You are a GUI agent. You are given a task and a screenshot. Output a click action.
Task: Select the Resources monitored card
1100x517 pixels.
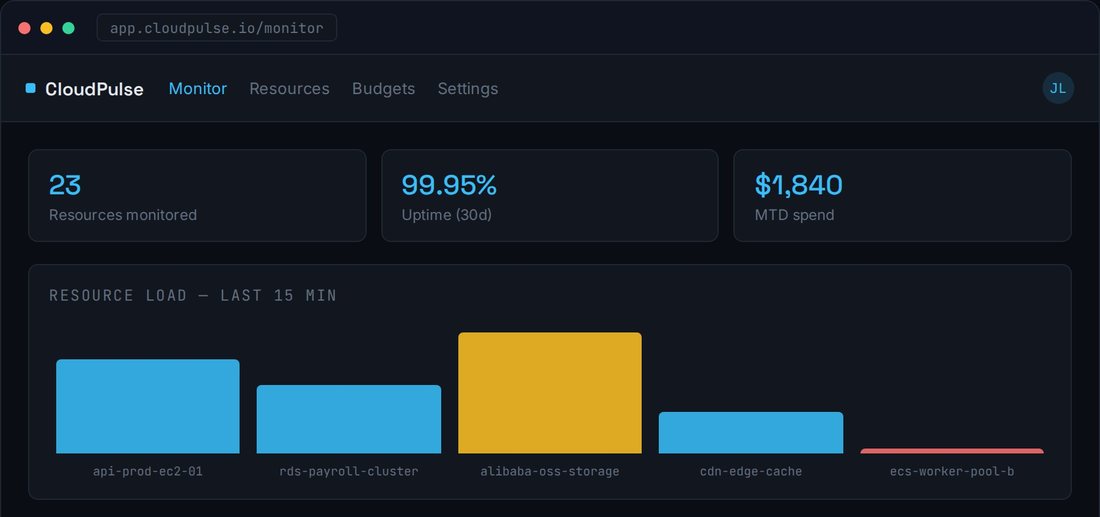(x=197, y=196)
